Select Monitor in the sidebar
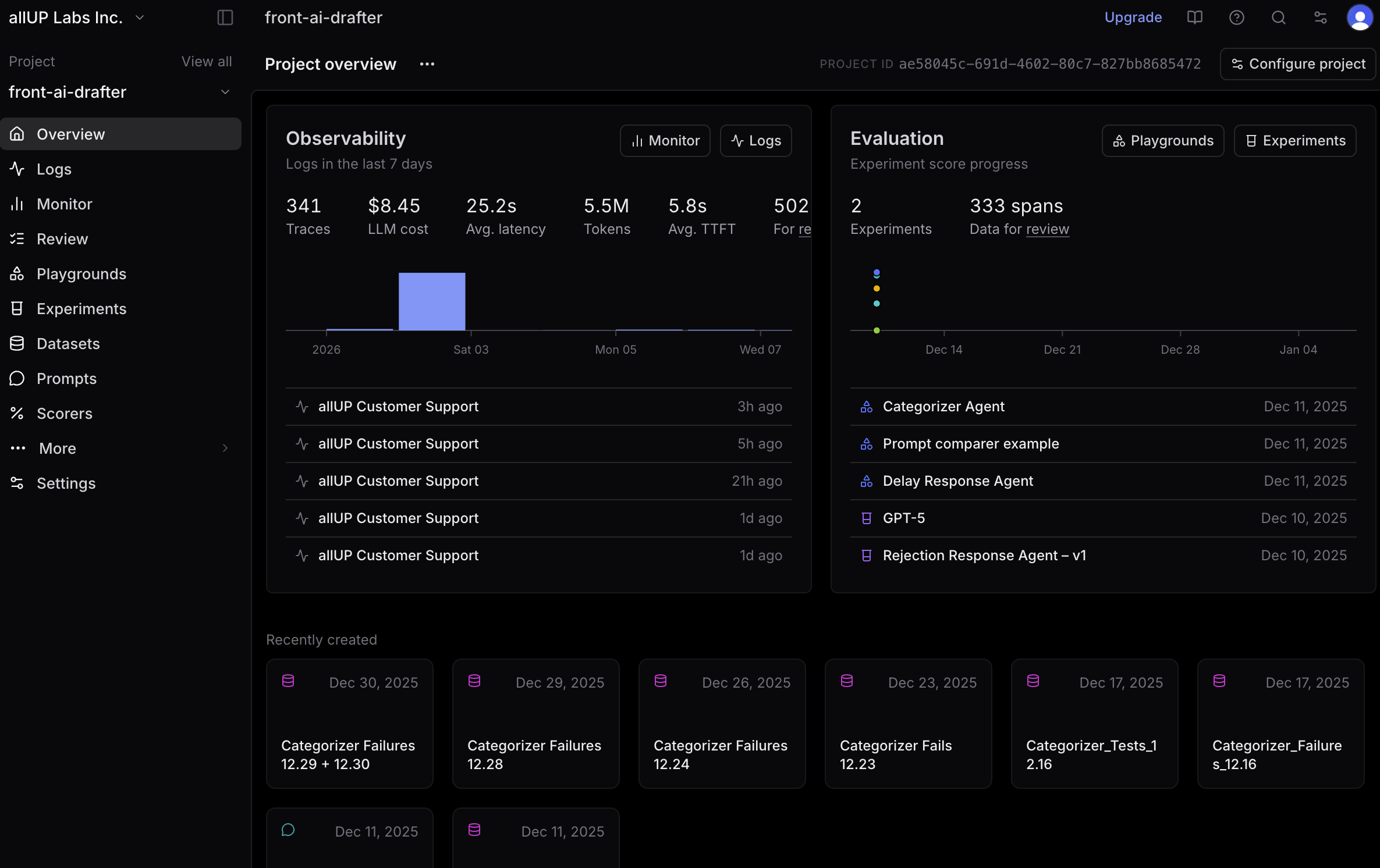1380x868 pixels. (x=64, y=204)
